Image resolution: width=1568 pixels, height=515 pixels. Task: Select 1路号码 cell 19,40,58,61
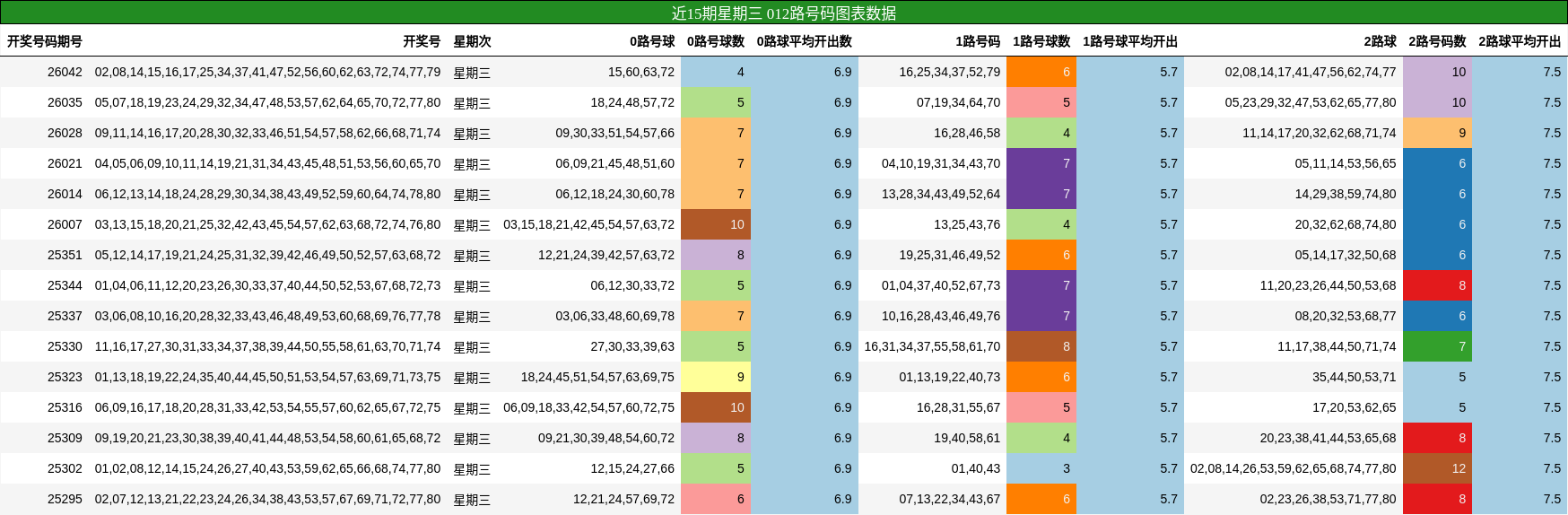coord(967,438)
